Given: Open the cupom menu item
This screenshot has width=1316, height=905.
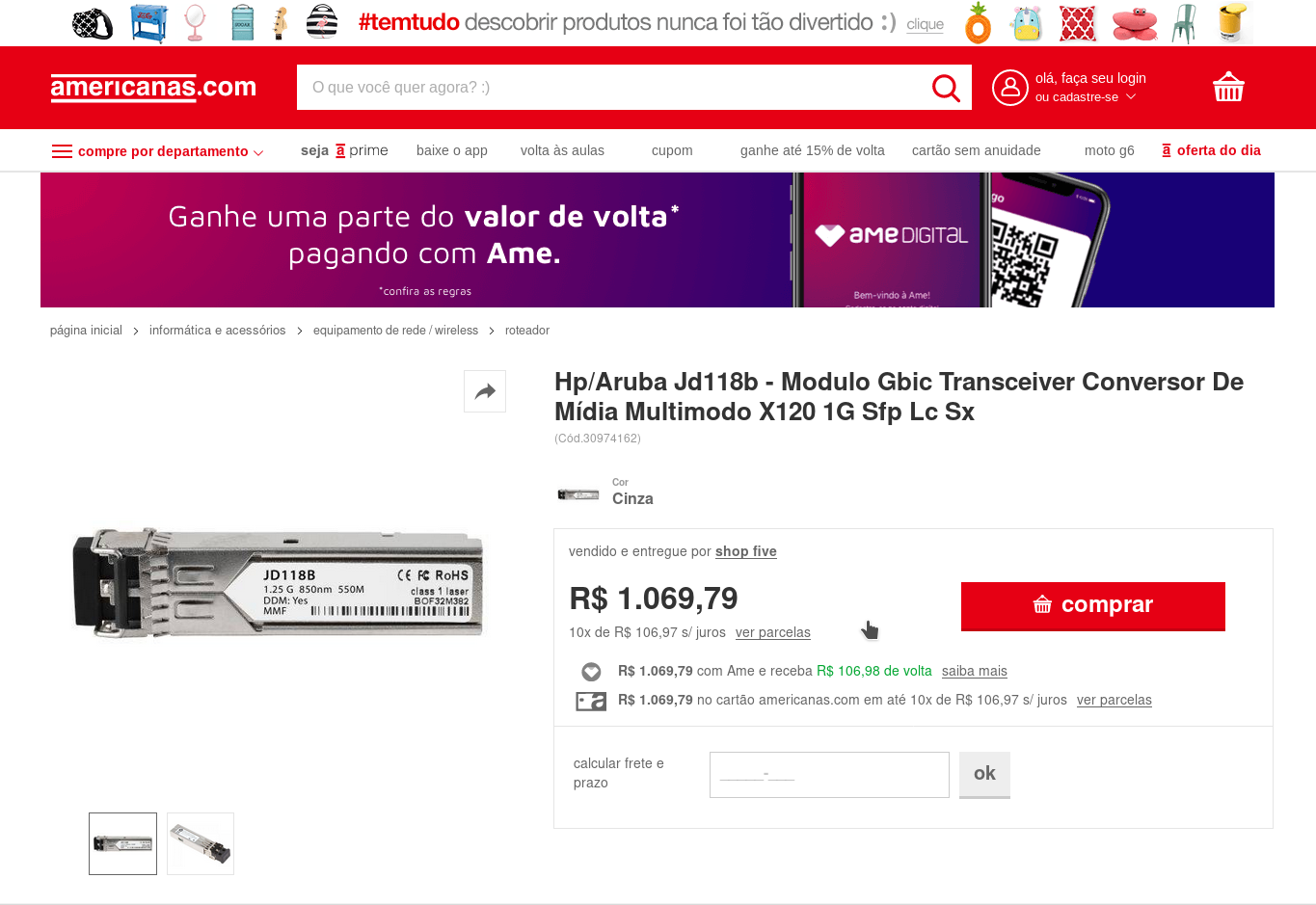Looking at the screenshot, I should pos(672,150).
